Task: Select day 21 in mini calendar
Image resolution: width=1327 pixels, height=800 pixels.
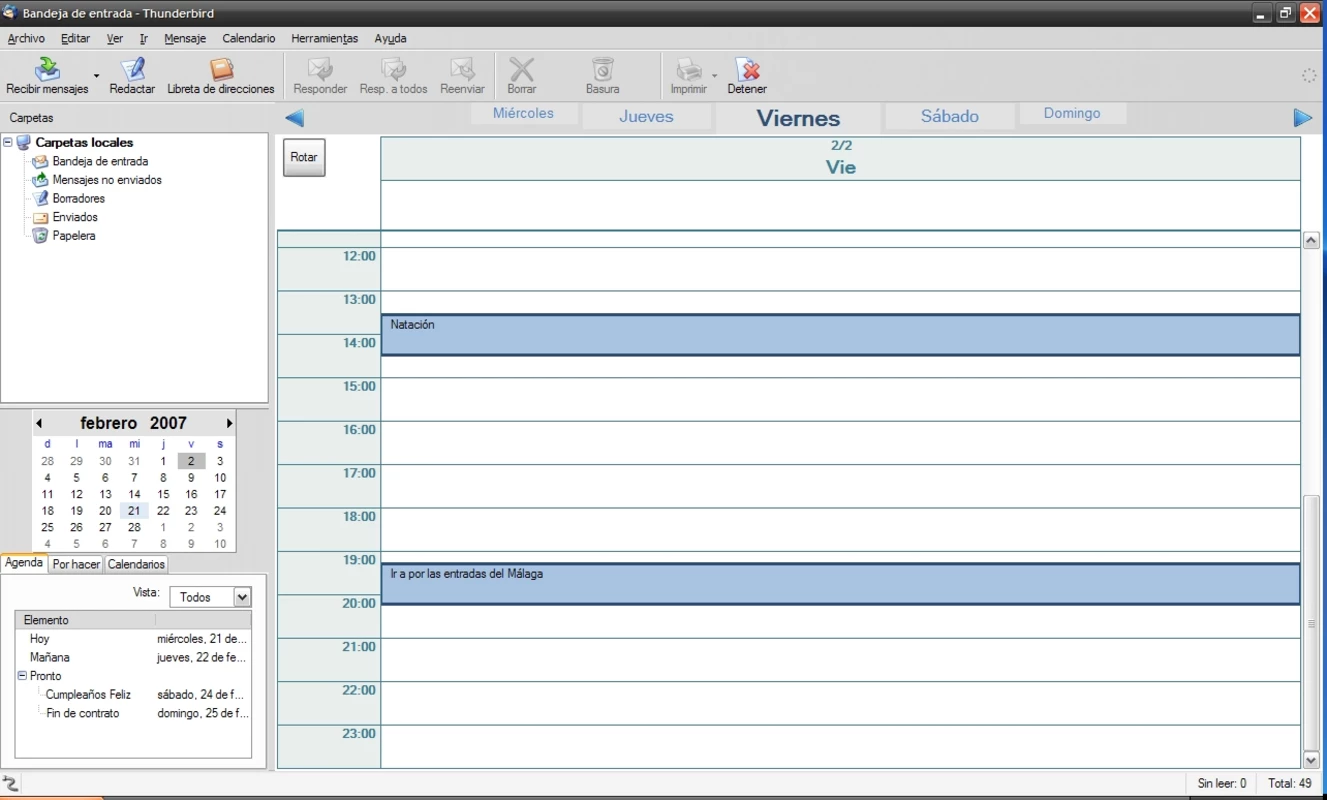Action: 134,511
